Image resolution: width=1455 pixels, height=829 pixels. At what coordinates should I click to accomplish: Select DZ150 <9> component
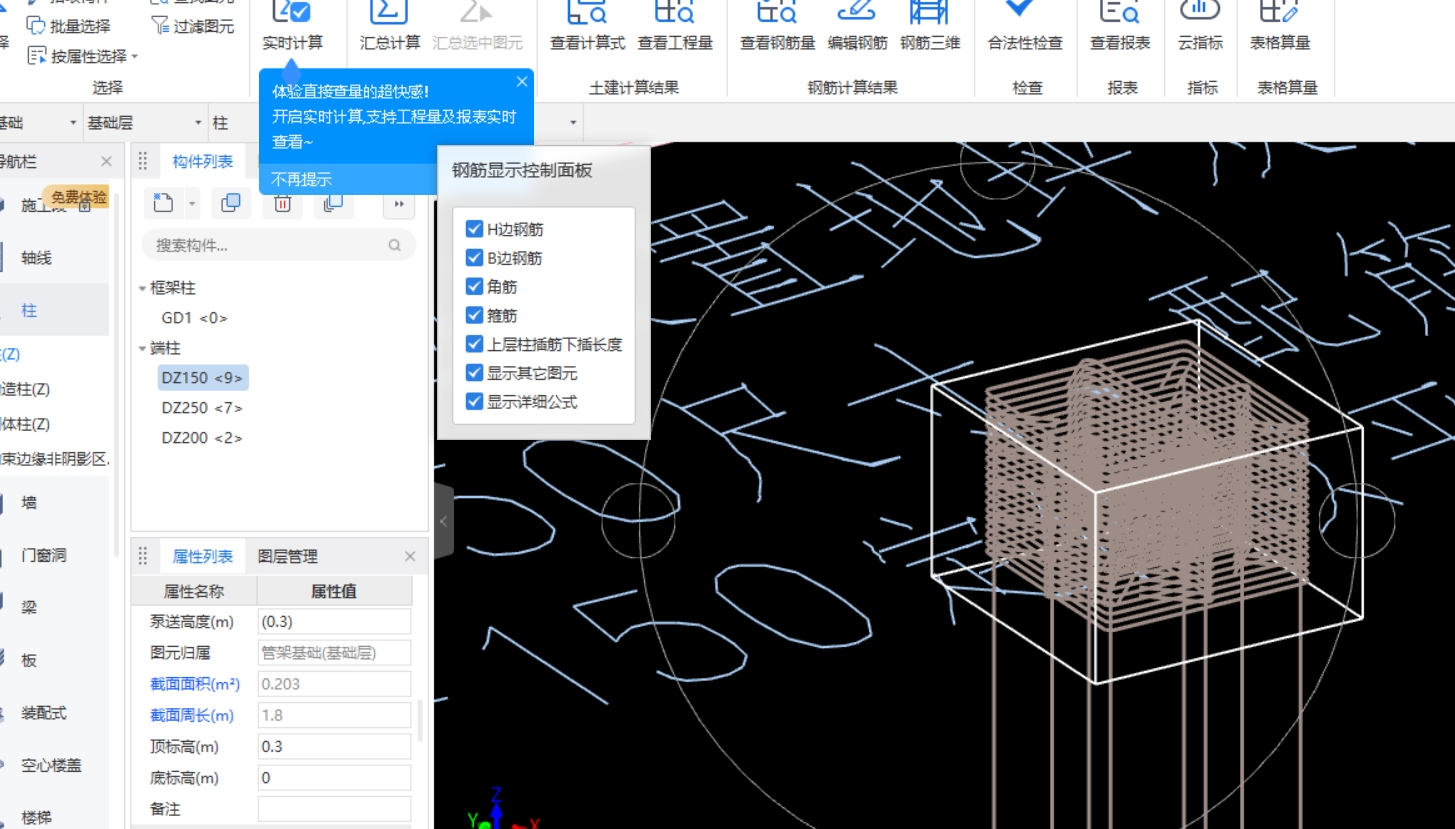point(202,378)
